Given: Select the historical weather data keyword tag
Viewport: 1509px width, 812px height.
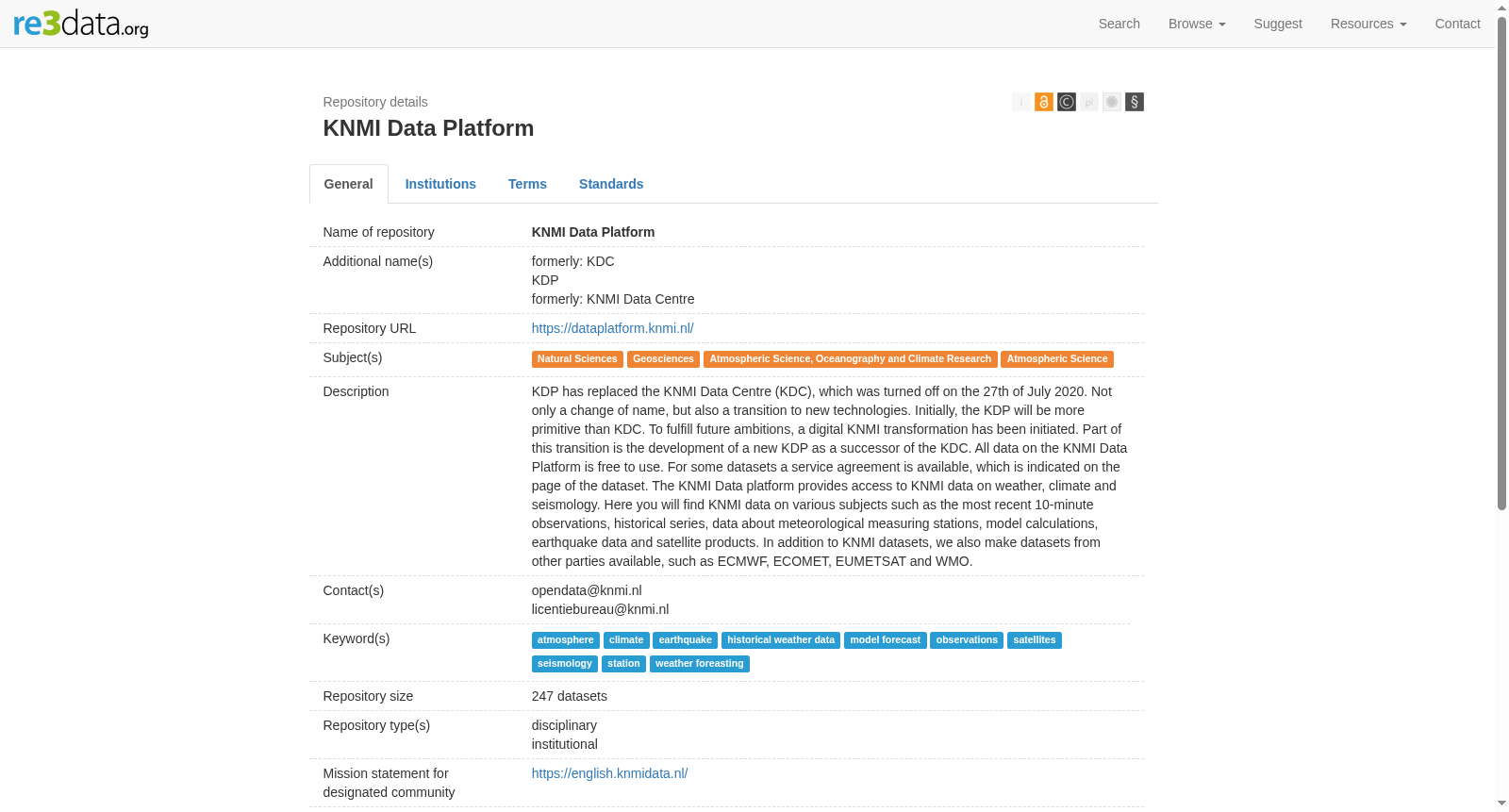Looking at the screenshot, I should [781, 640].
